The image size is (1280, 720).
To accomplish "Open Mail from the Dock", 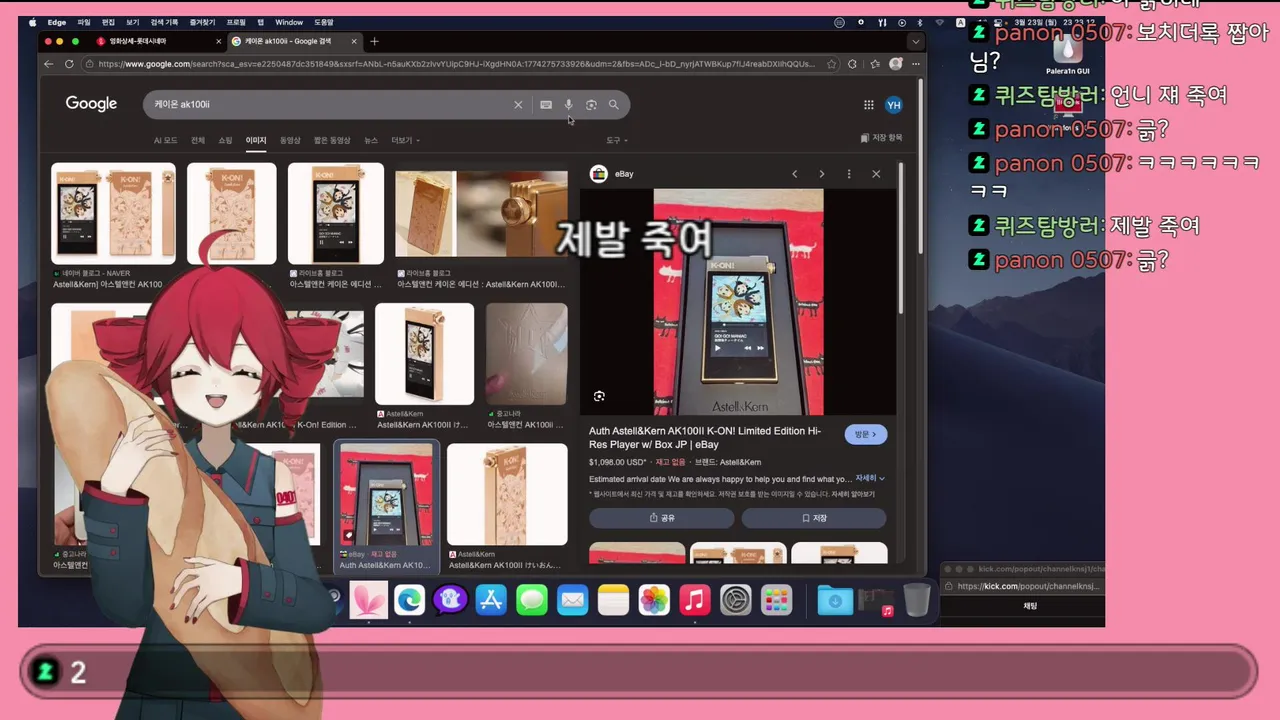I will coord(572,600).
